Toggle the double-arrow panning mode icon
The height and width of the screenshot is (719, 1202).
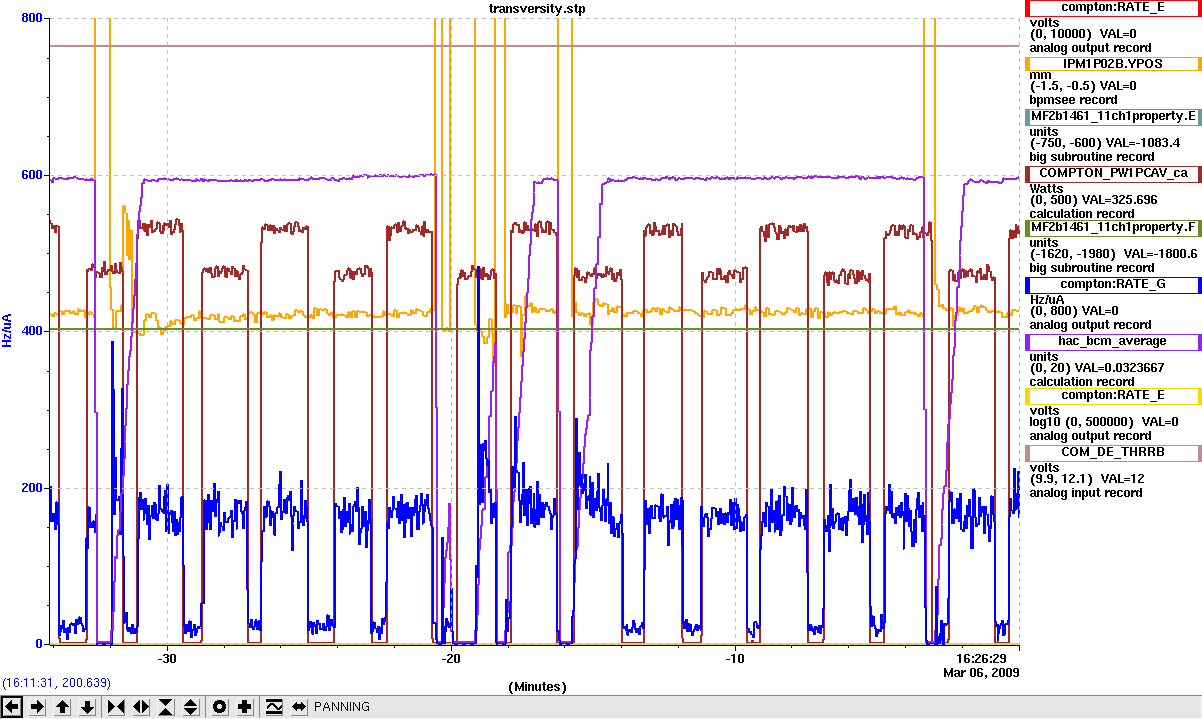[298, 707]
